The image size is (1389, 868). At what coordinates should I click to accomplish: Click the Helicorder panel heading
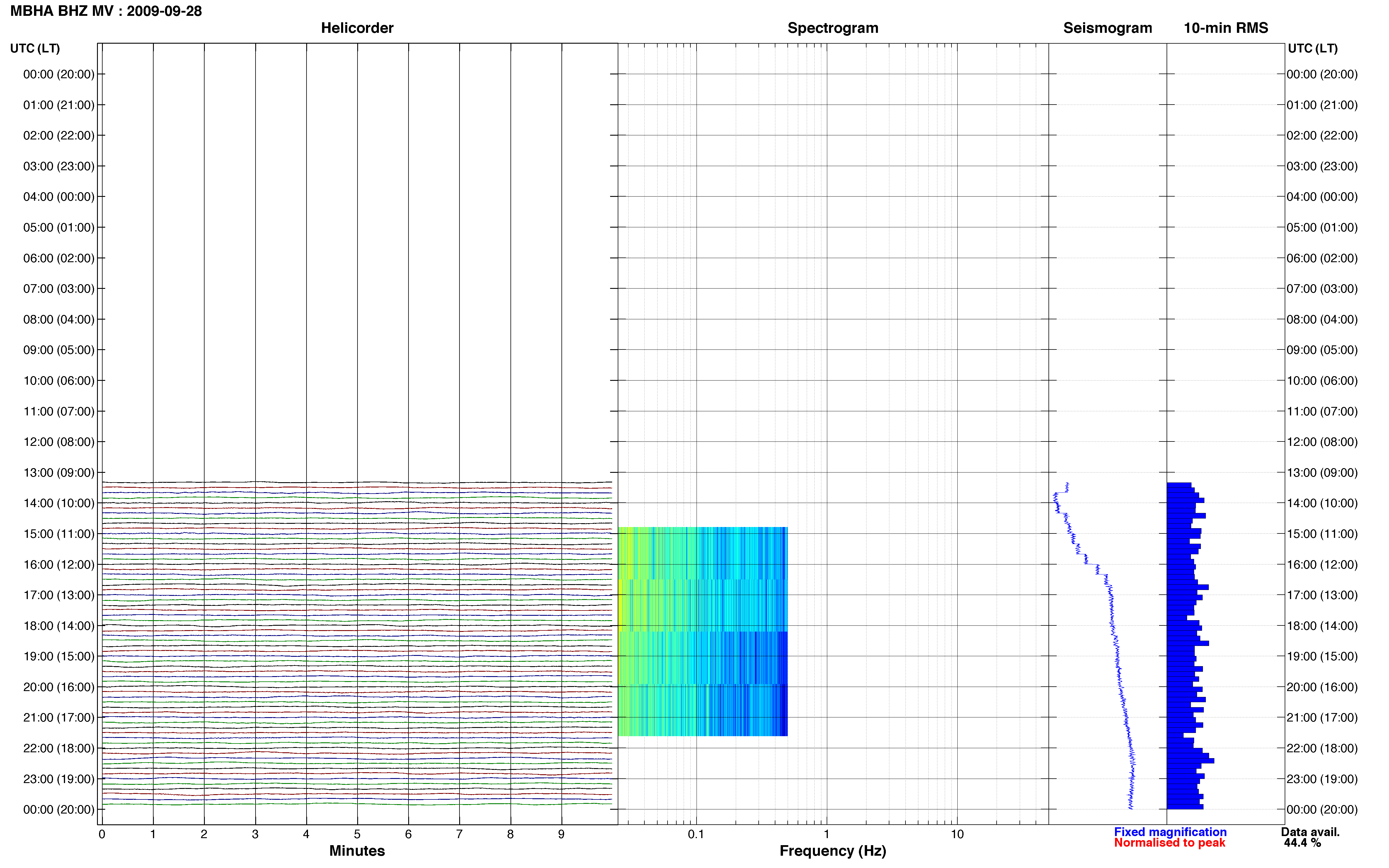357,28
